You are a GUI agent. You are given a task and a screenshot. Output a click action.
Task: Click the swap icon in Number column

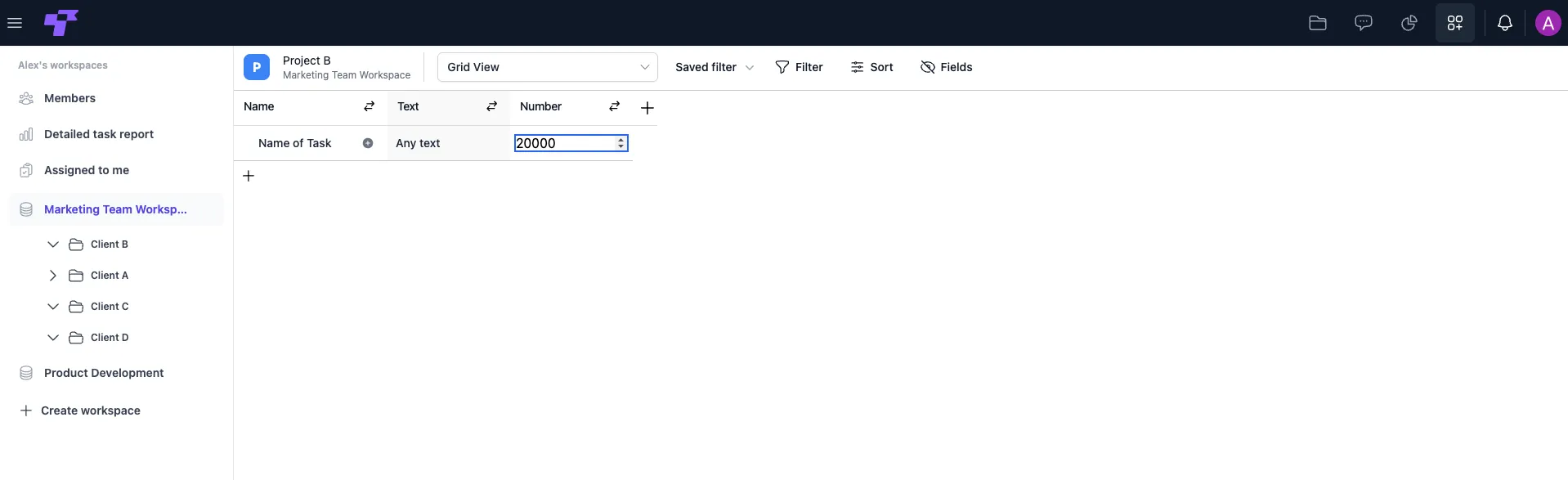pos(615,106)
